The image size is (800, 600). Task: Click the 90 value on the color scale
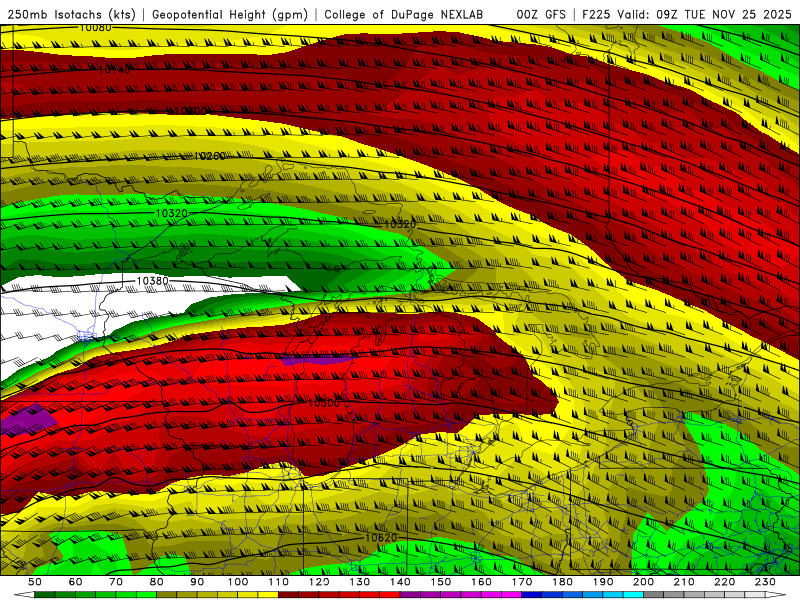click(197, 582)
